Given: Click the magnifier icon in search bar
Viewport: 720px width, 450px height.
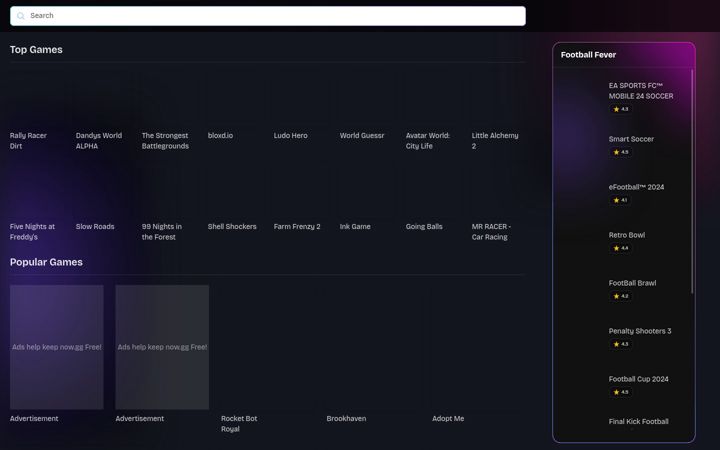Looking at the screenshot, I should pos(21,16).
